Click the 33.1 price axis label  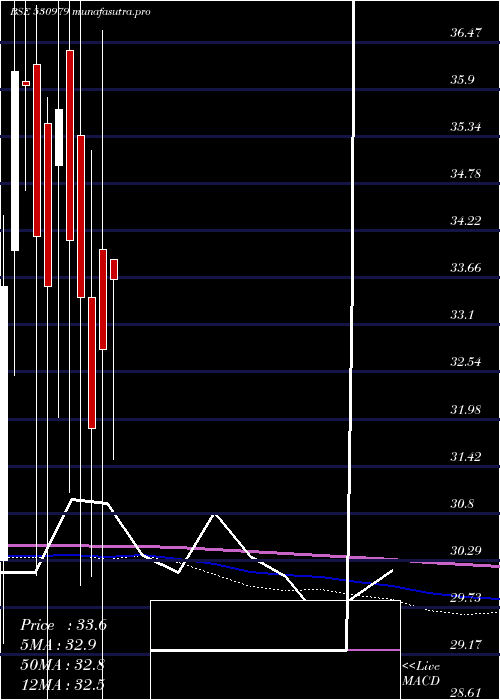pos(462,315)
